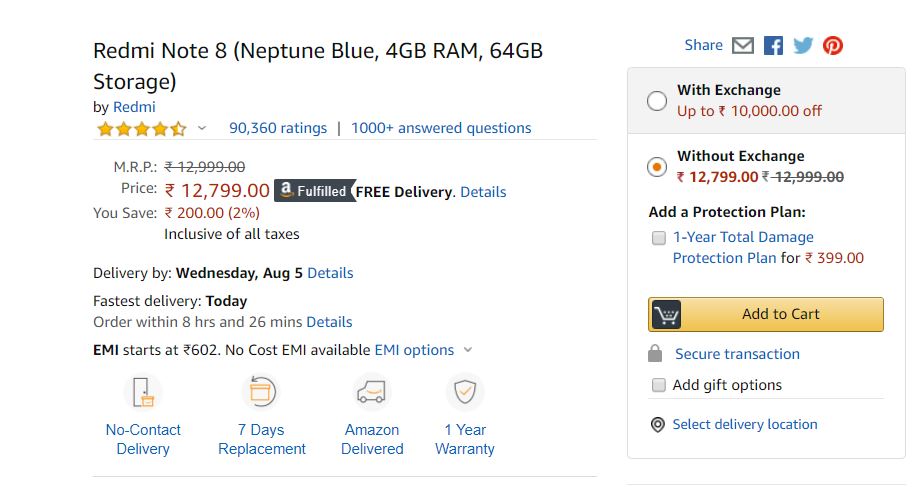The image size is (922, 487).
Task: Select the Without Exchange radio option
Action: click(x=657, y=167)
